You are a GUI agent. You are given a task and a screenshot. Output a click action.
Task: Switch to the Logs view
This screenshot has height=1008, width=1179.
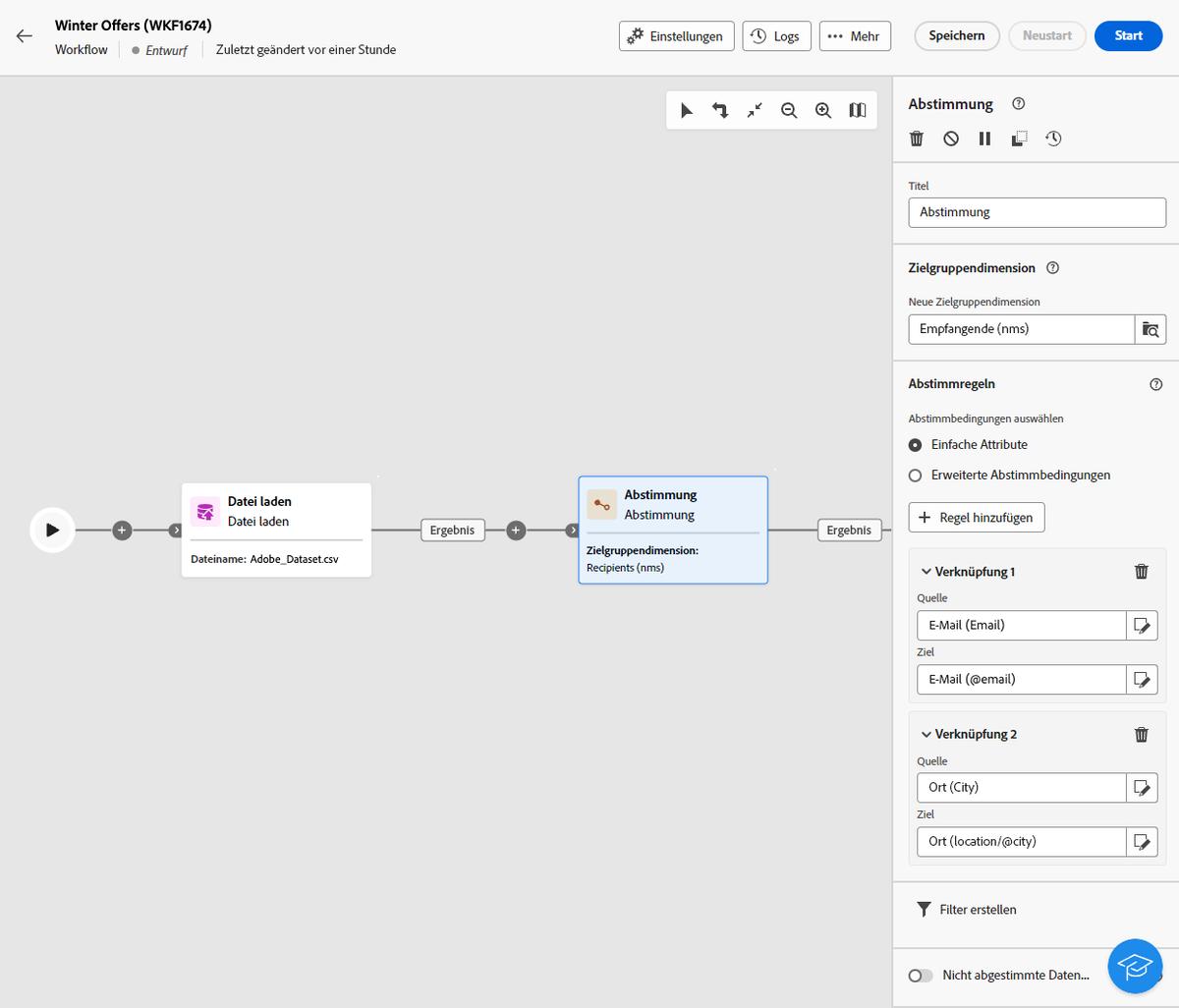coord(776,35)
